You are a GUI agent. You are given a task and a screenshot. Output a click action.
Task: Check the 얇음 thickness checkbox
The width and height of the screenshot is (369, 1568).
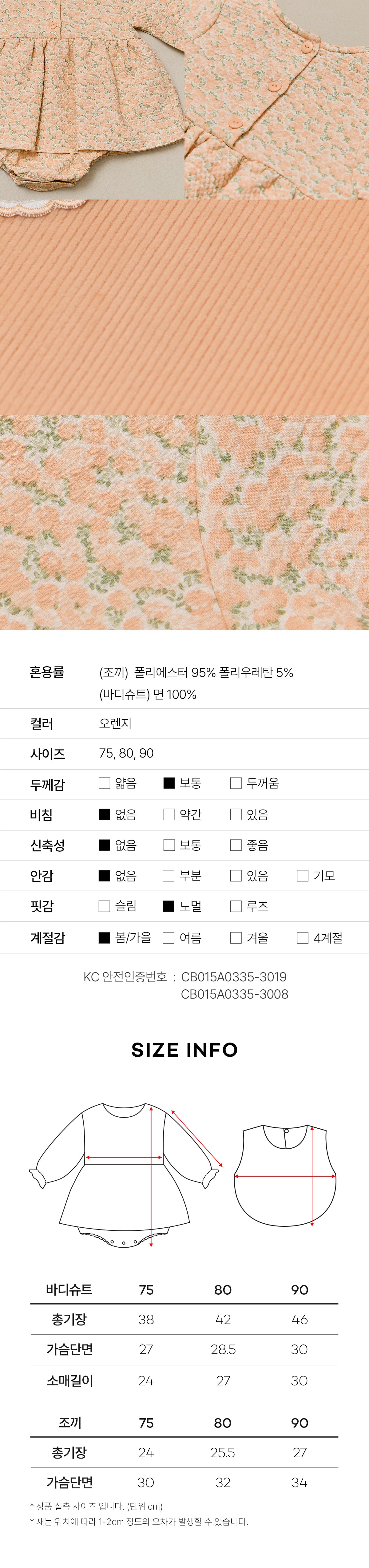coord(104,783)
